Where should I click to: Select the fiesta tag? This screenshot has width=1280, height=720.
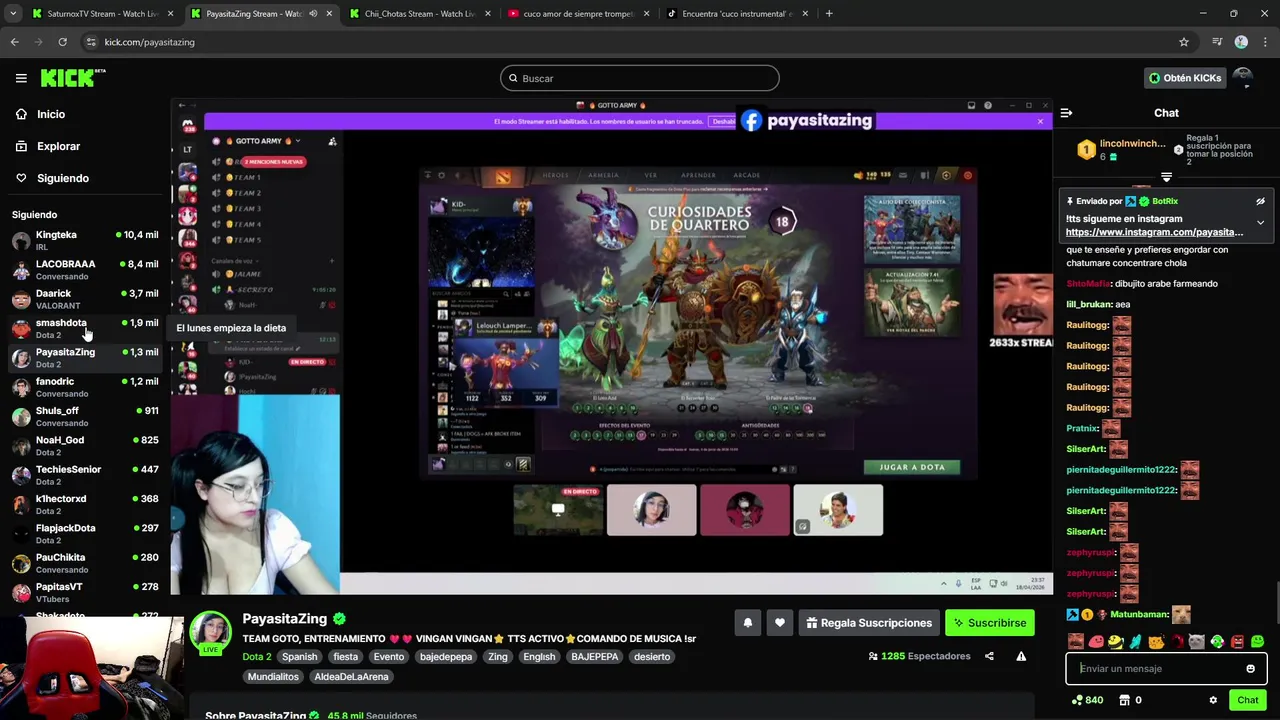[x=345, y=656]
